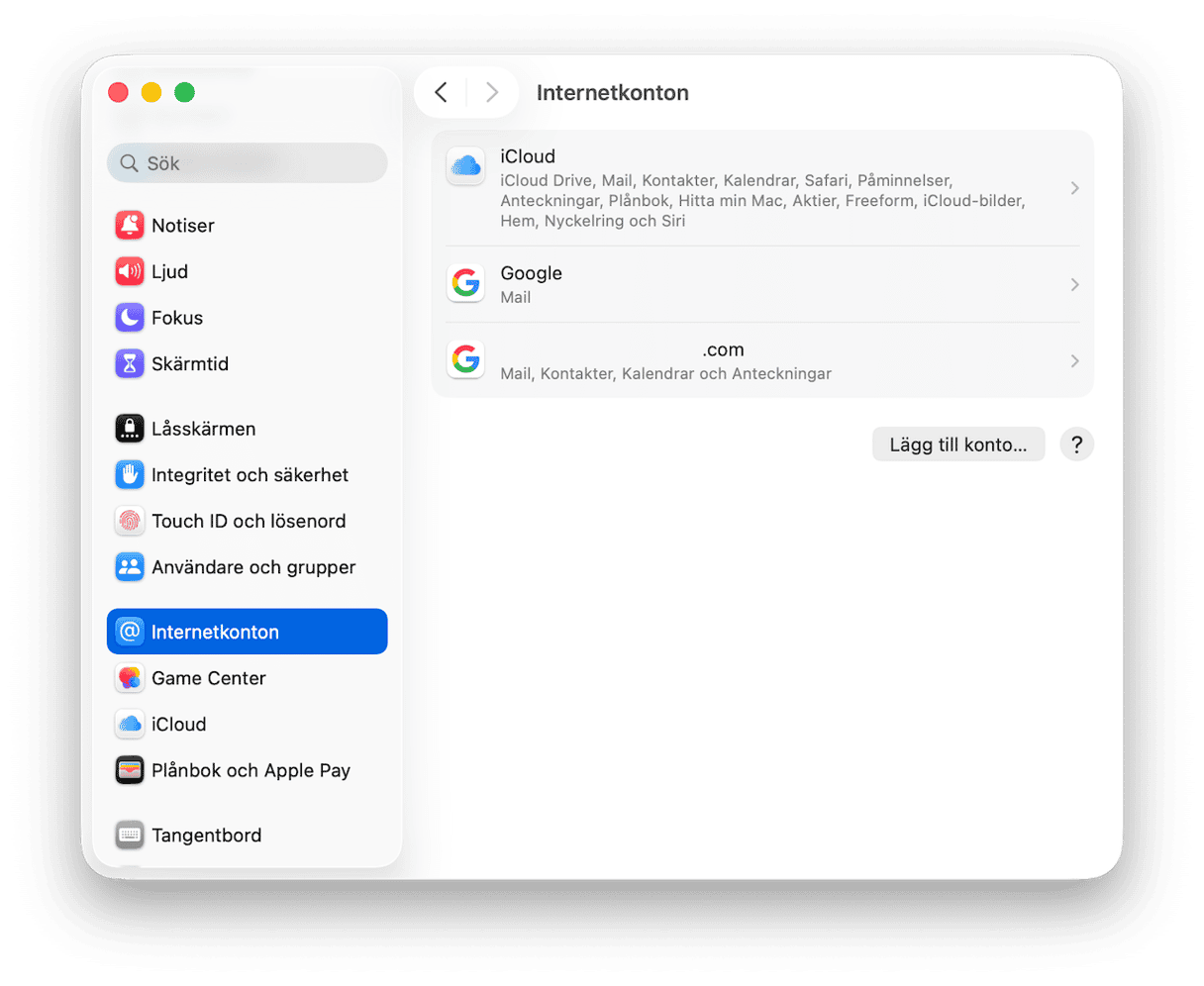1204x986 pixels.
Task: Select Game Center in sidebar
Action: pyautogui.click(x=247, y=678)
